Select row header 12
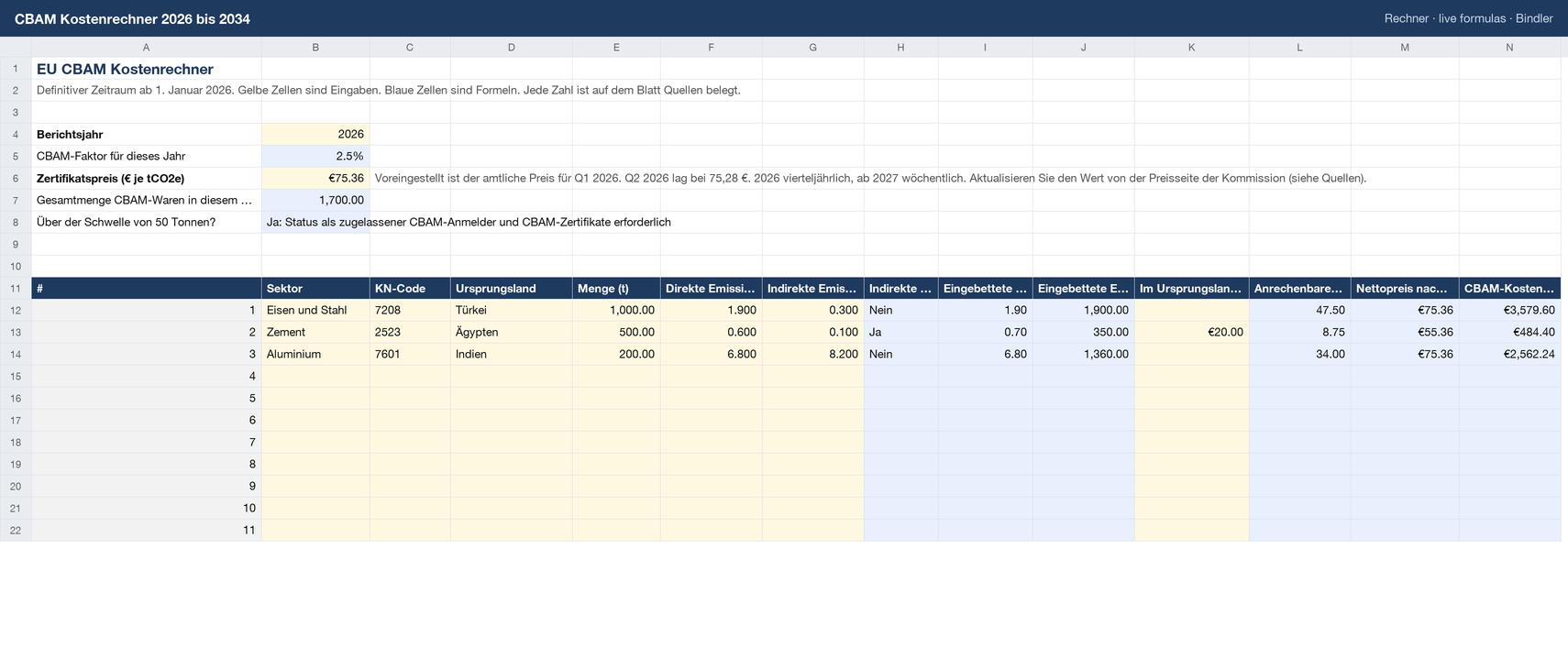This screenshot has width=1568, height=660. tap(16, 310)
